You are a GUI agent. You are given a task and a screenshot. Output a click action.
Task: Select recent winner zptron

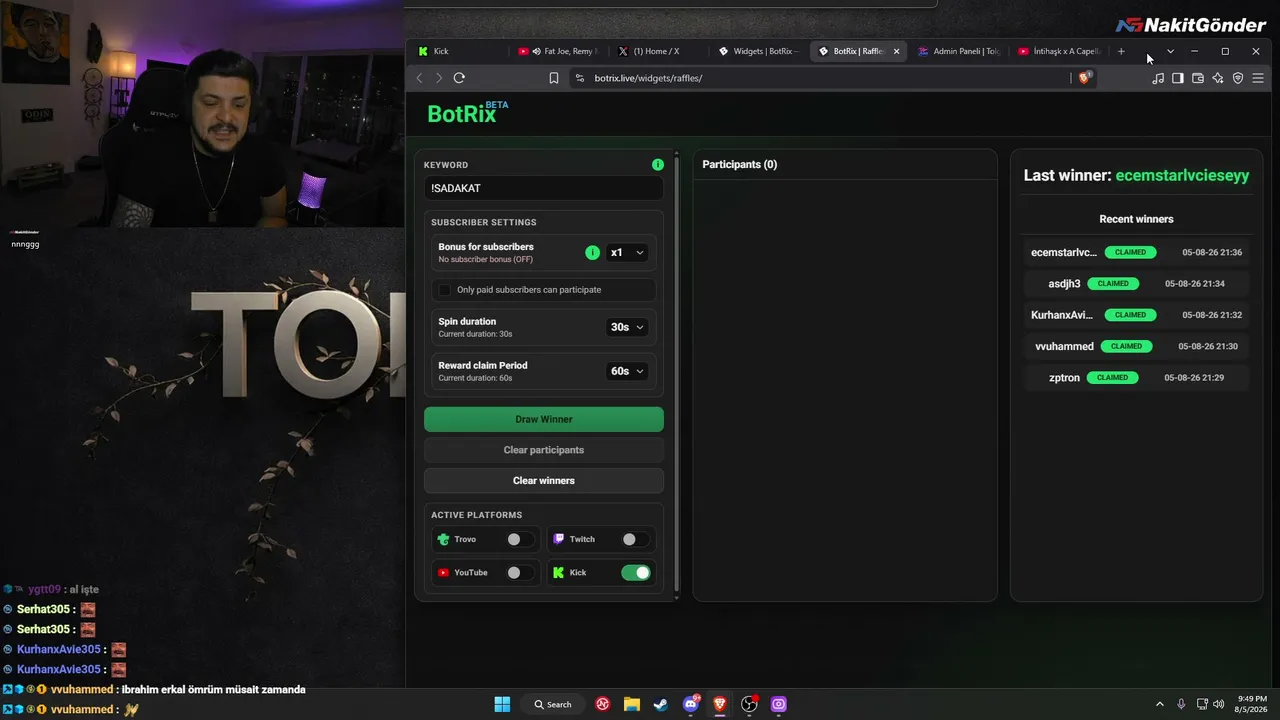[1064, 378]
